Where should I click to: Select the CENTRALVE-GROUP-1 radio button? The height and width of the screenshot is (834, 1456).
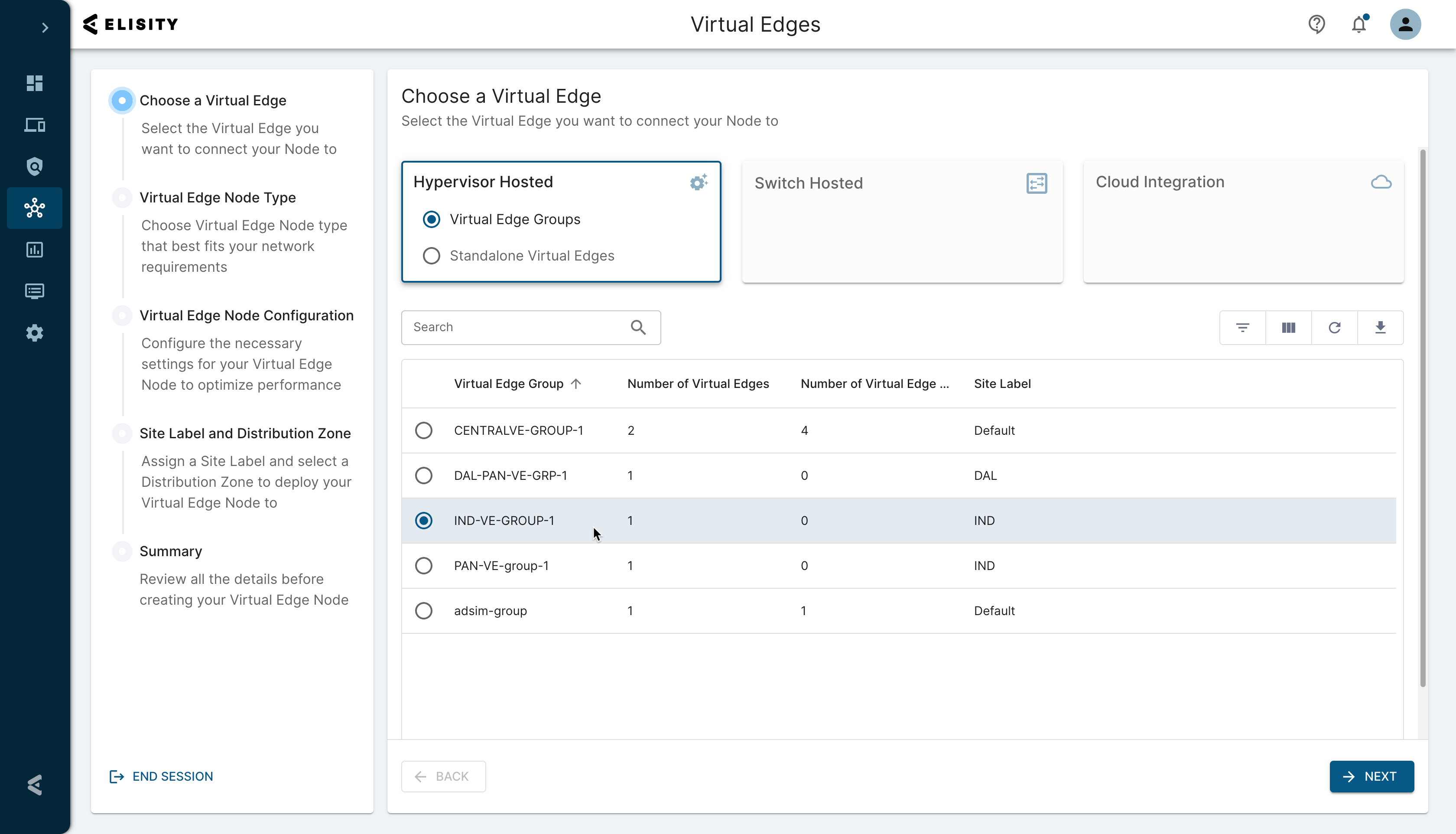pos(424,430)
